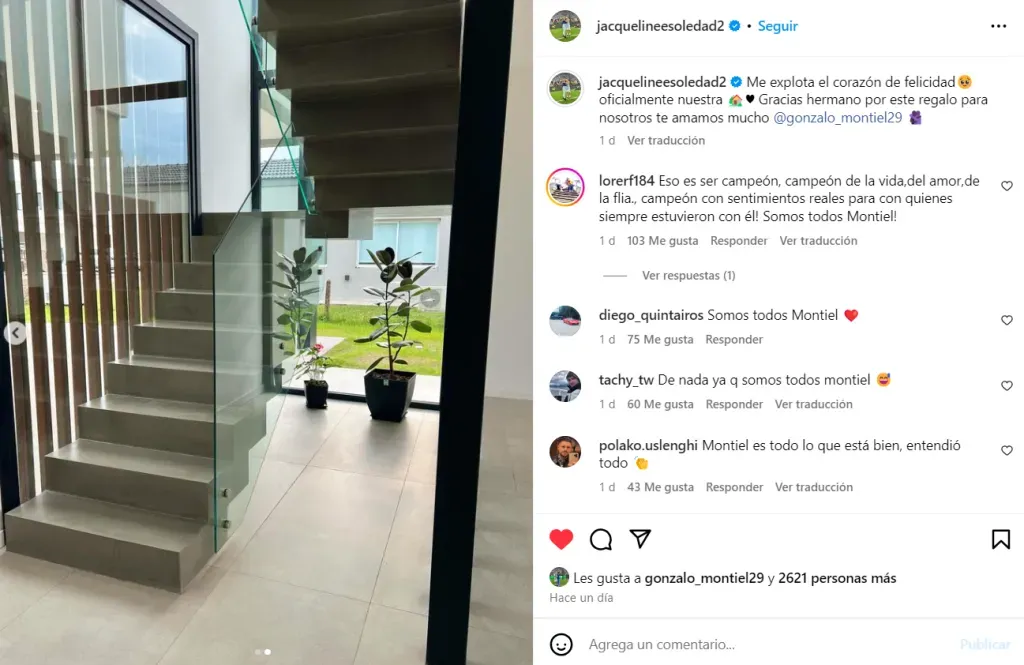
Task: Like polako.uslenghi's comment heart
Action: pyautogui.click(x=1006, y=450)
